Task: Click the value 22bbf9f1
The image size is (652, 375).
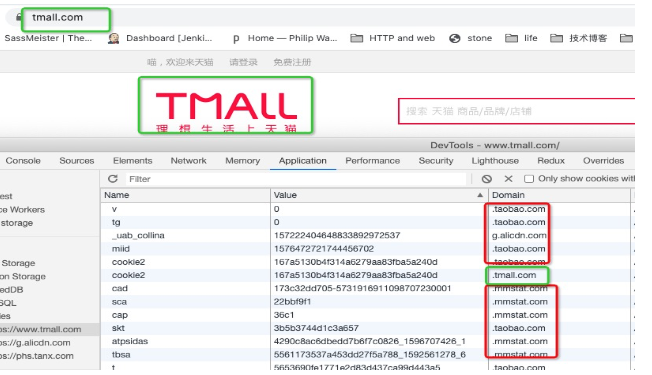Action: click(x=293, y=302)
